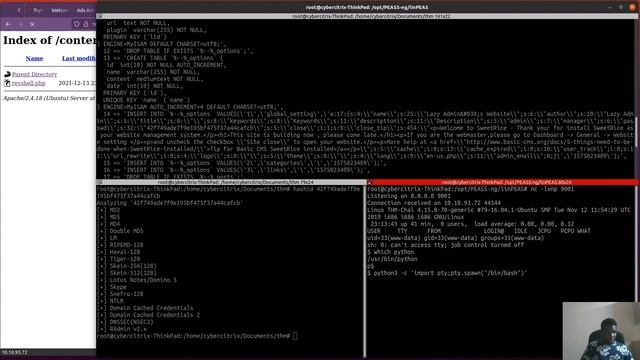Sort the listing by the Name column
Screen dimensions: 640x360
pyautogui.click(x=34, y=58)
